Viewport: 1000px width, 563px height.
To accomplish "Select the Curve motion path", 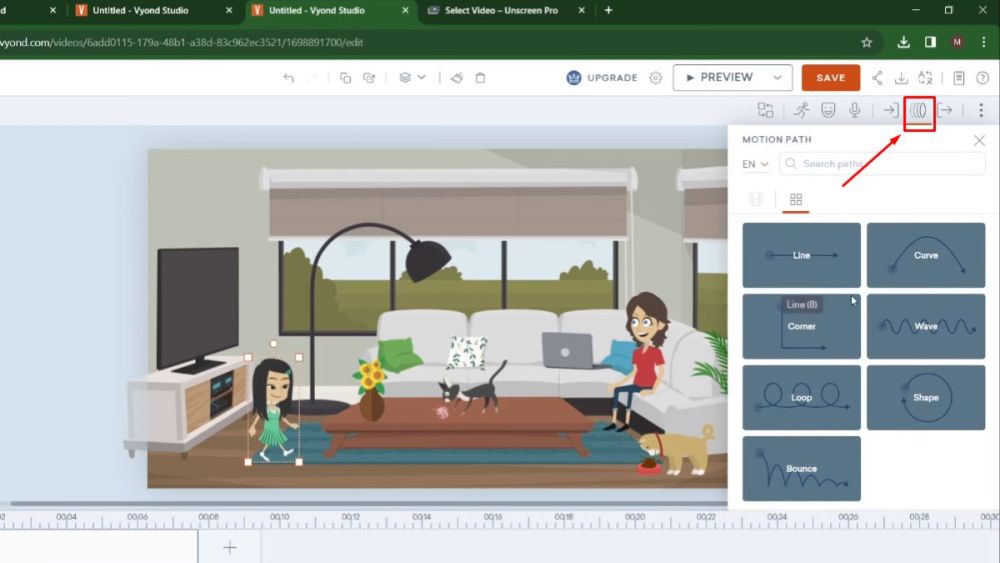I will (925, 255).
